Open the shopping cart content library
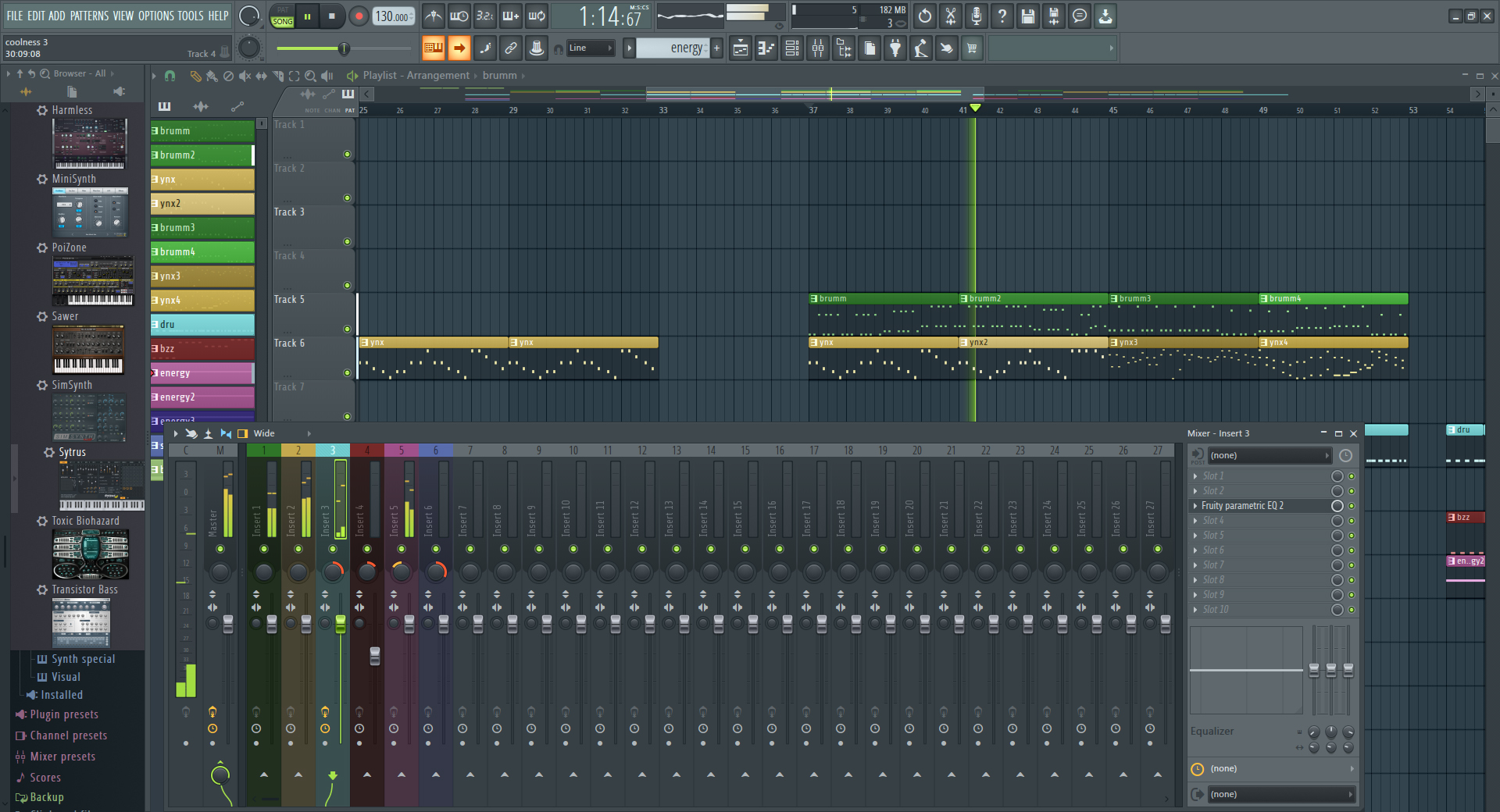The width and height of the screenshot is (1500, 812). pyautogui.click(x=973, y=48)
